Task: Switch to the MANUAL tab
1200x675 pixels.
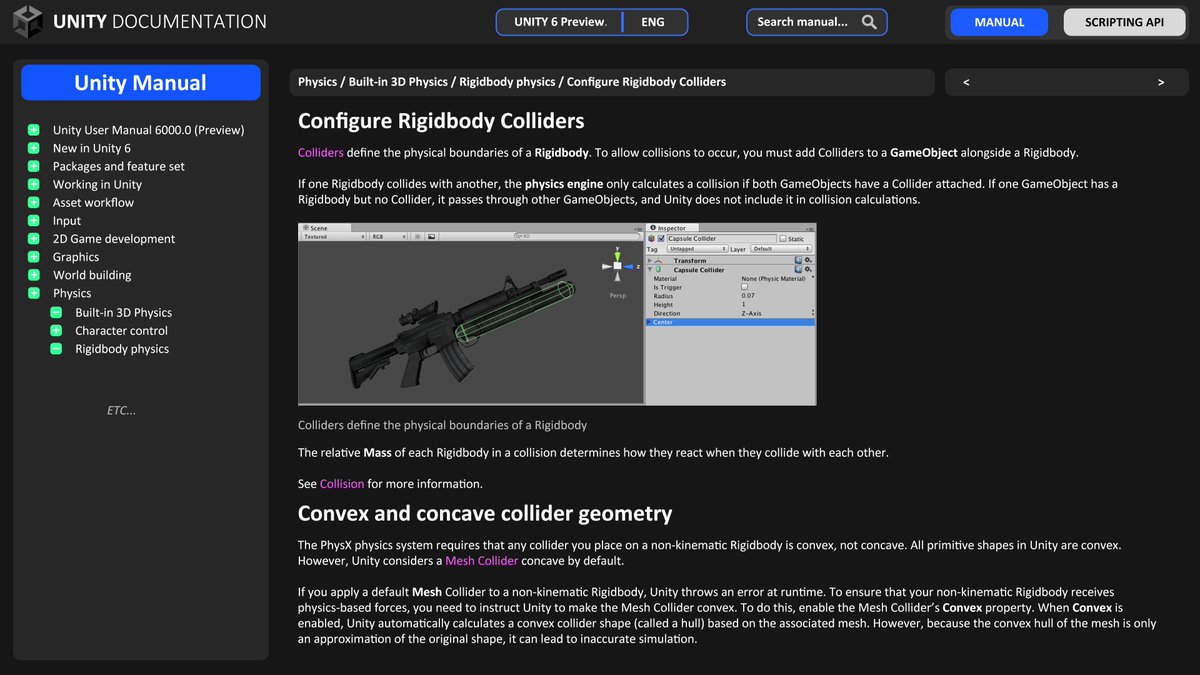Action: coord(999,22)
